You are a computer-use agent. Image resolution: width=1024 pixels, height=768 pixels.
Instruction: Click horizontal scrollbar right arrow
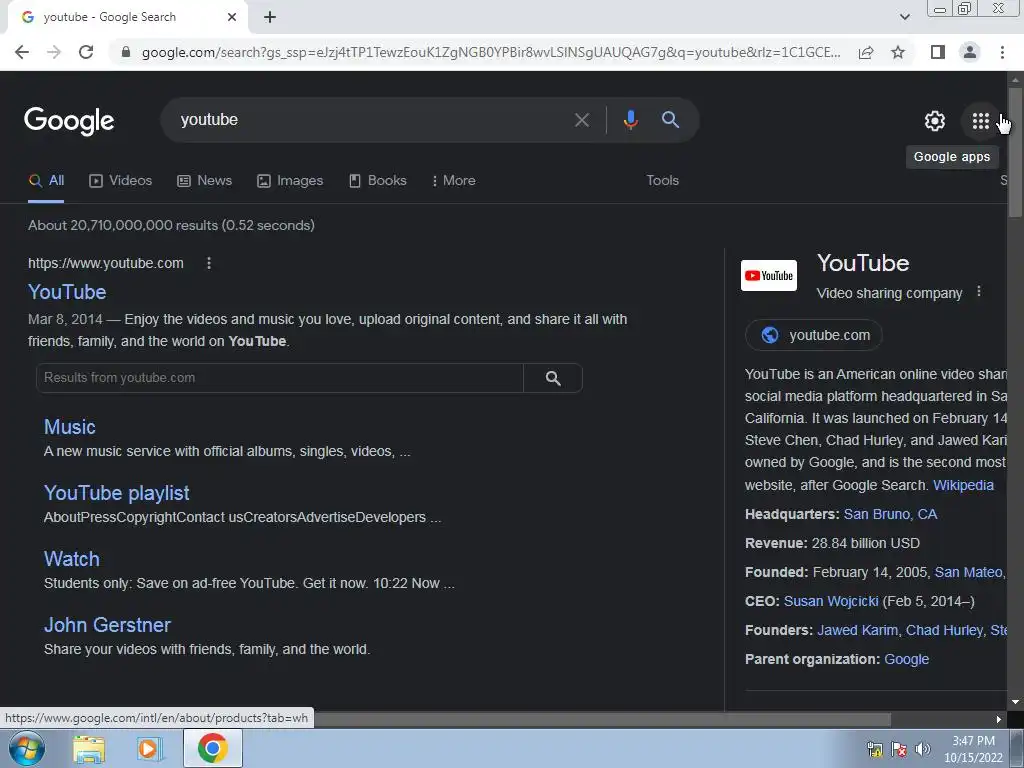point(999,720)
